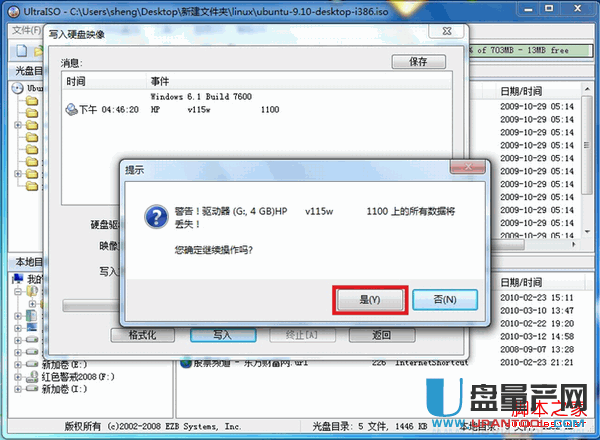Click the 写入 button
The height and width of the screenshot is (440, 600).
click(x=223, y=335)
